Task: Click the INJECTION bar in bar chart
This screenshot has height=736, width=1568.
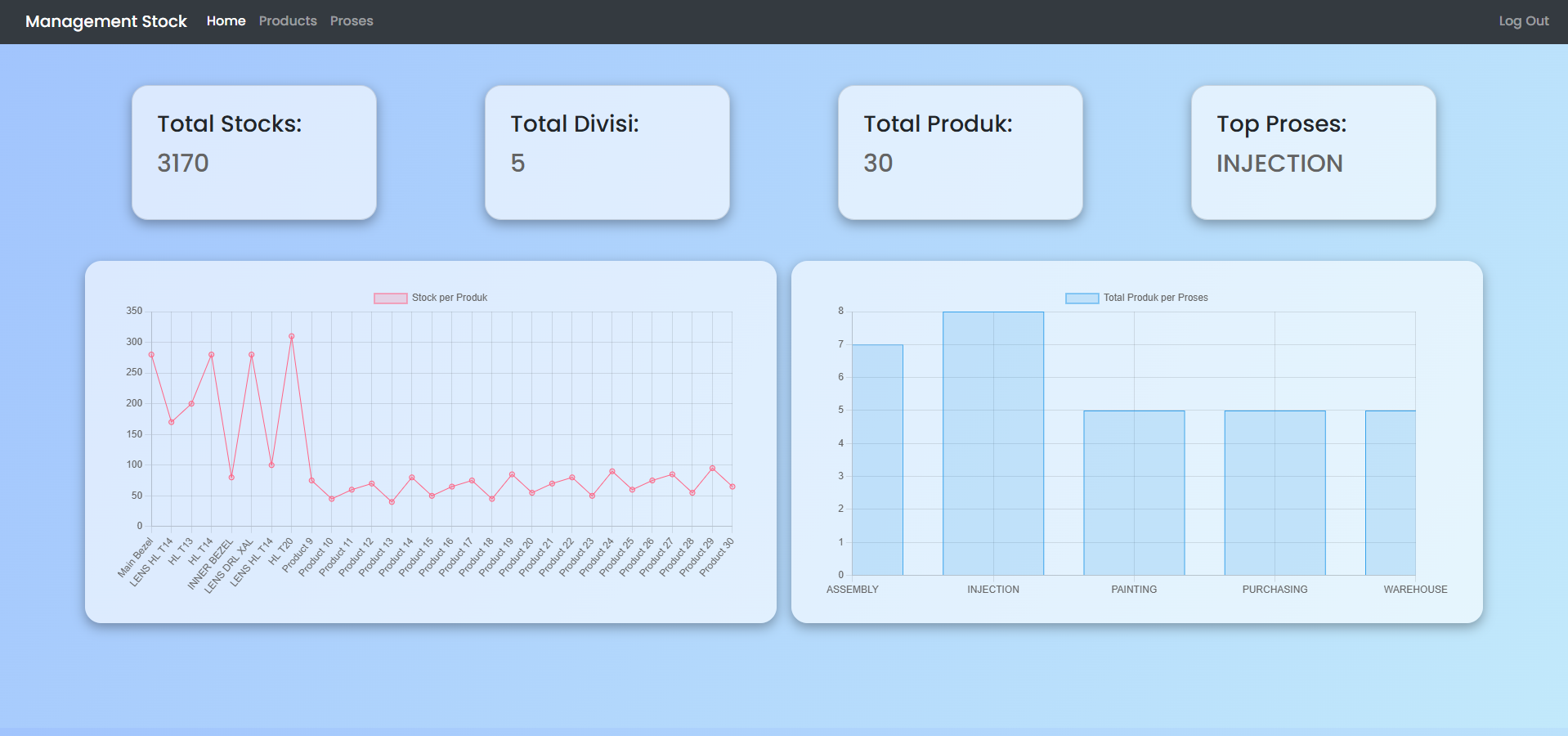Action: [x=993, y=443]
